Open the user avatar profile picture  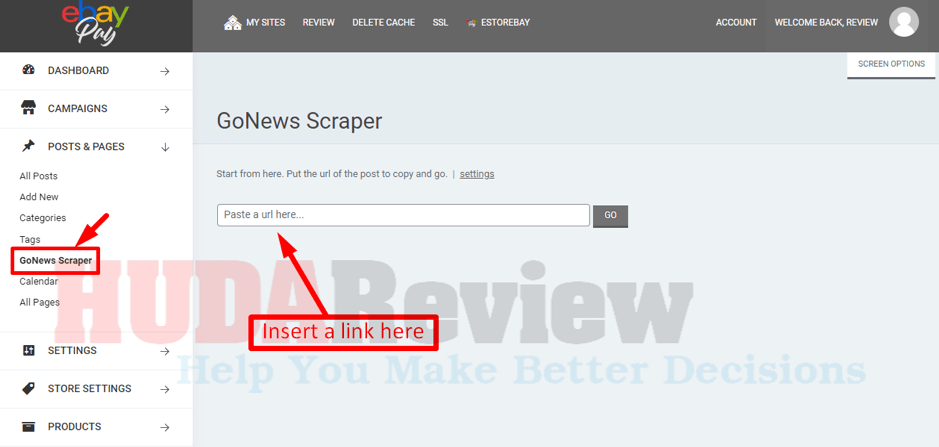[904, 23]
